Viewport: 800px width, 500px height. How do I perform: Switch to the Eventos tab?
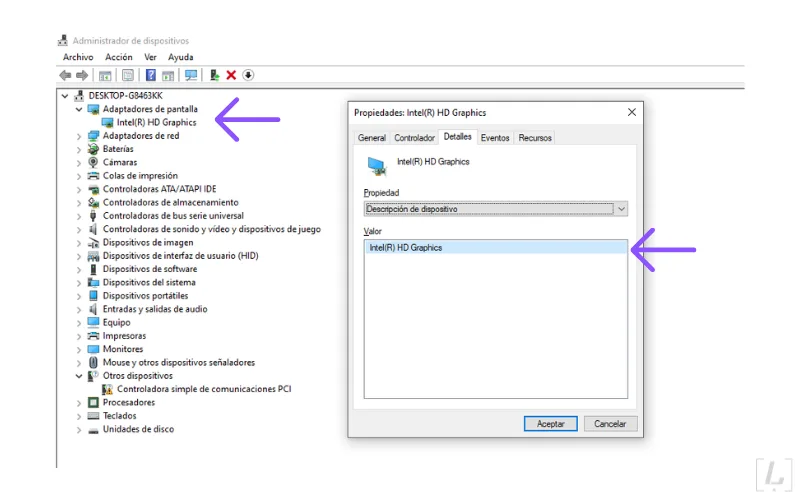pyautogui.click(x=494, y=138)
